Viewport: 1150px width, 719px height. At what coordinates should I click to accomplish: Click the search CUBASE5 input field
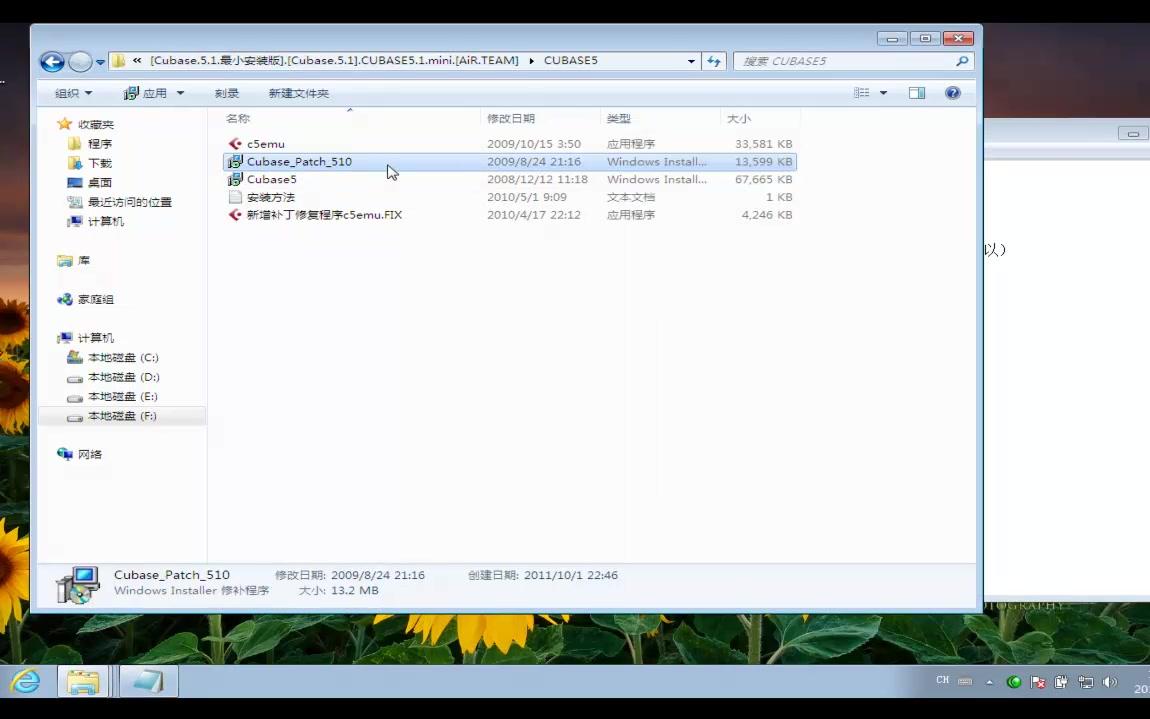pos(843,61)
